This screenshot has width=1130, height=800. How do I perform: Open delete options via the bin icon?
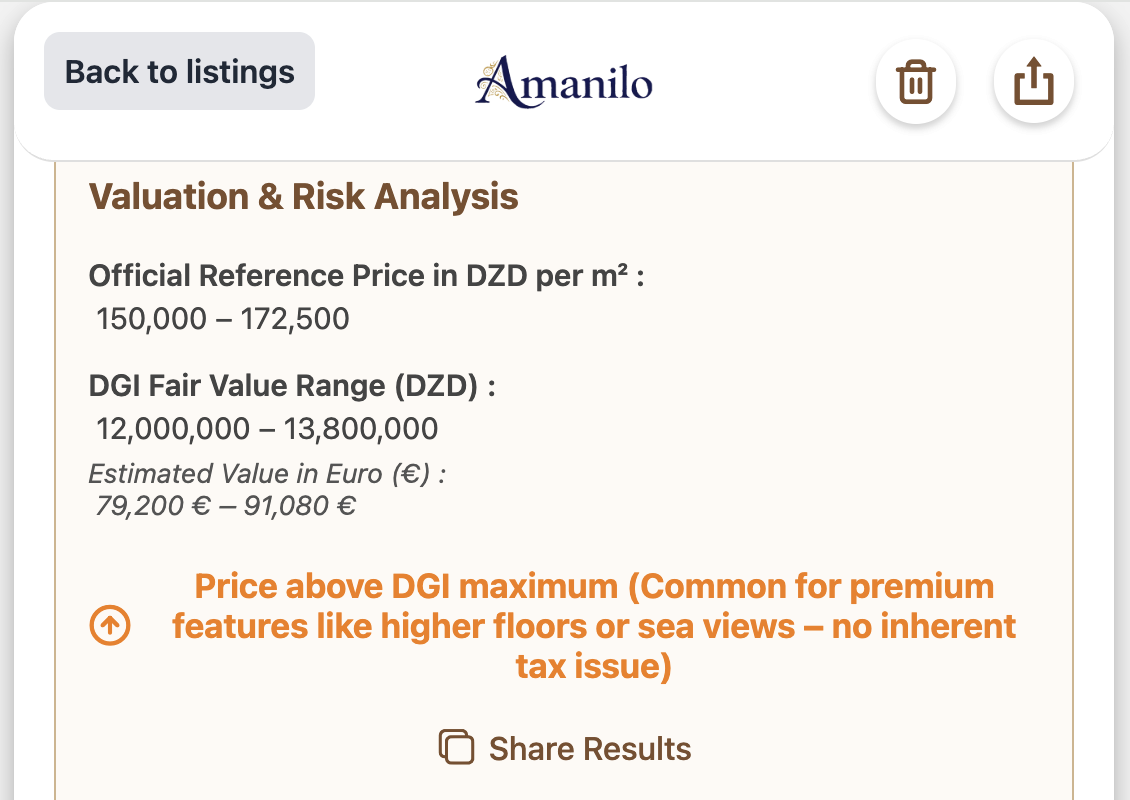(x=915, y=82)
